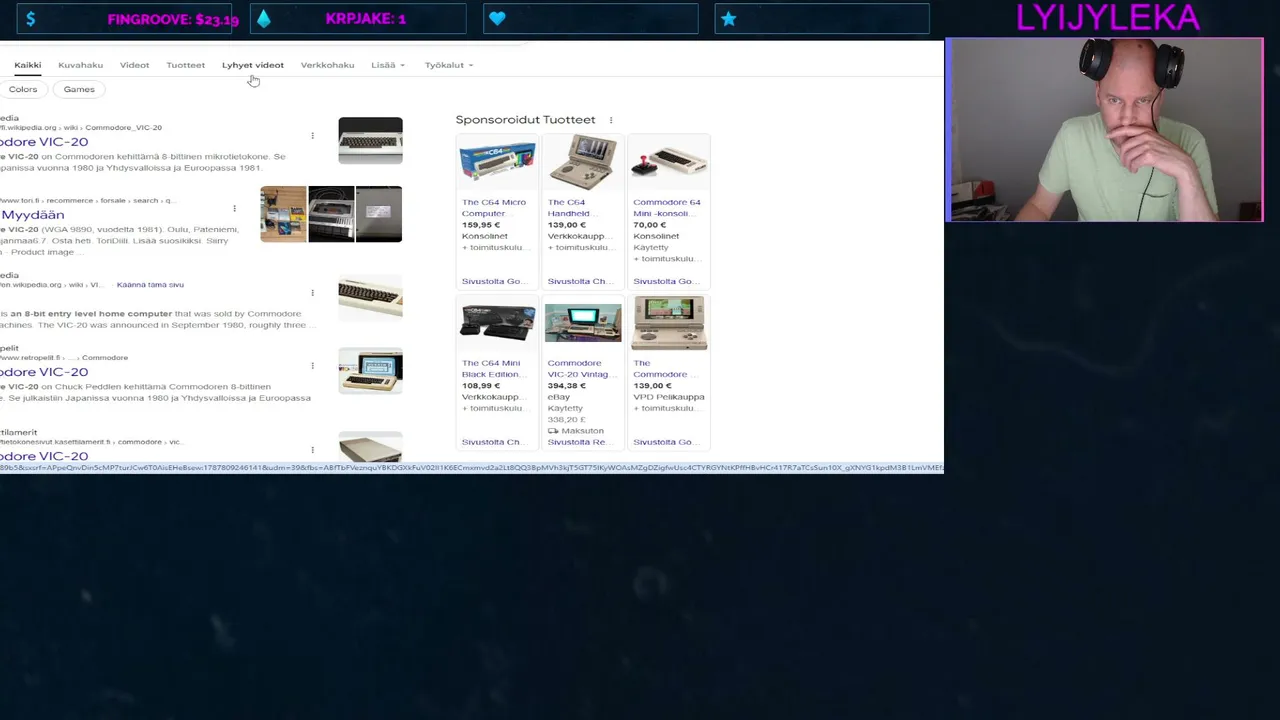The height and width of the screenshot is (720, 1280).
Task: Expand the Työkalut dropdown
Action: 449,65
